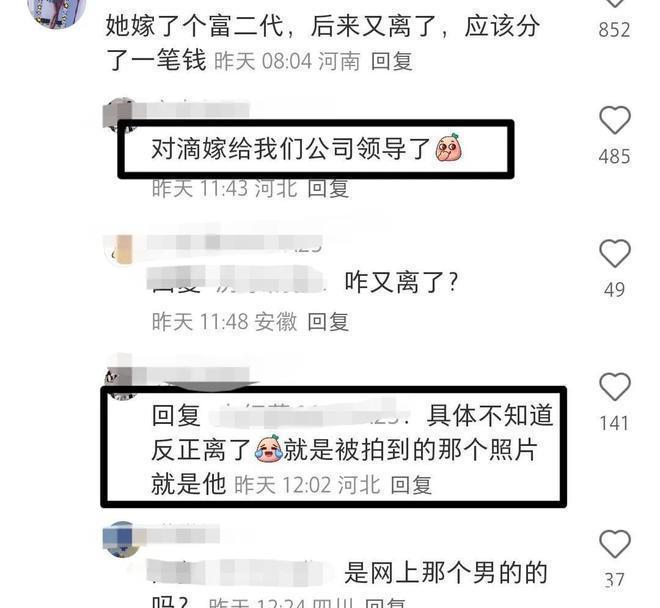
Task: Tap the 485 like count number
Action: 614,156
